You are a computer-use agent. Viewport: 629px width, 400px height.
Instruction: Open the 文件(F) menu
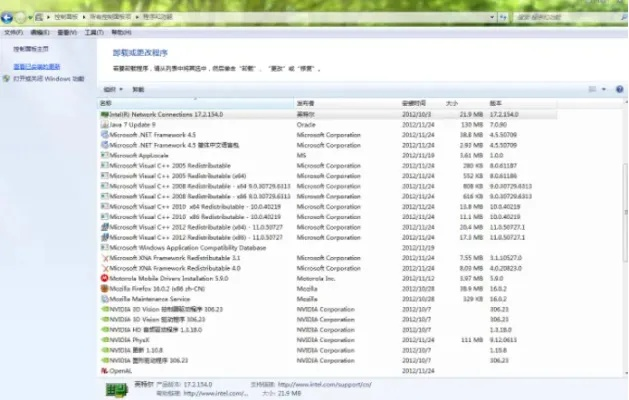tap(12, 31)
